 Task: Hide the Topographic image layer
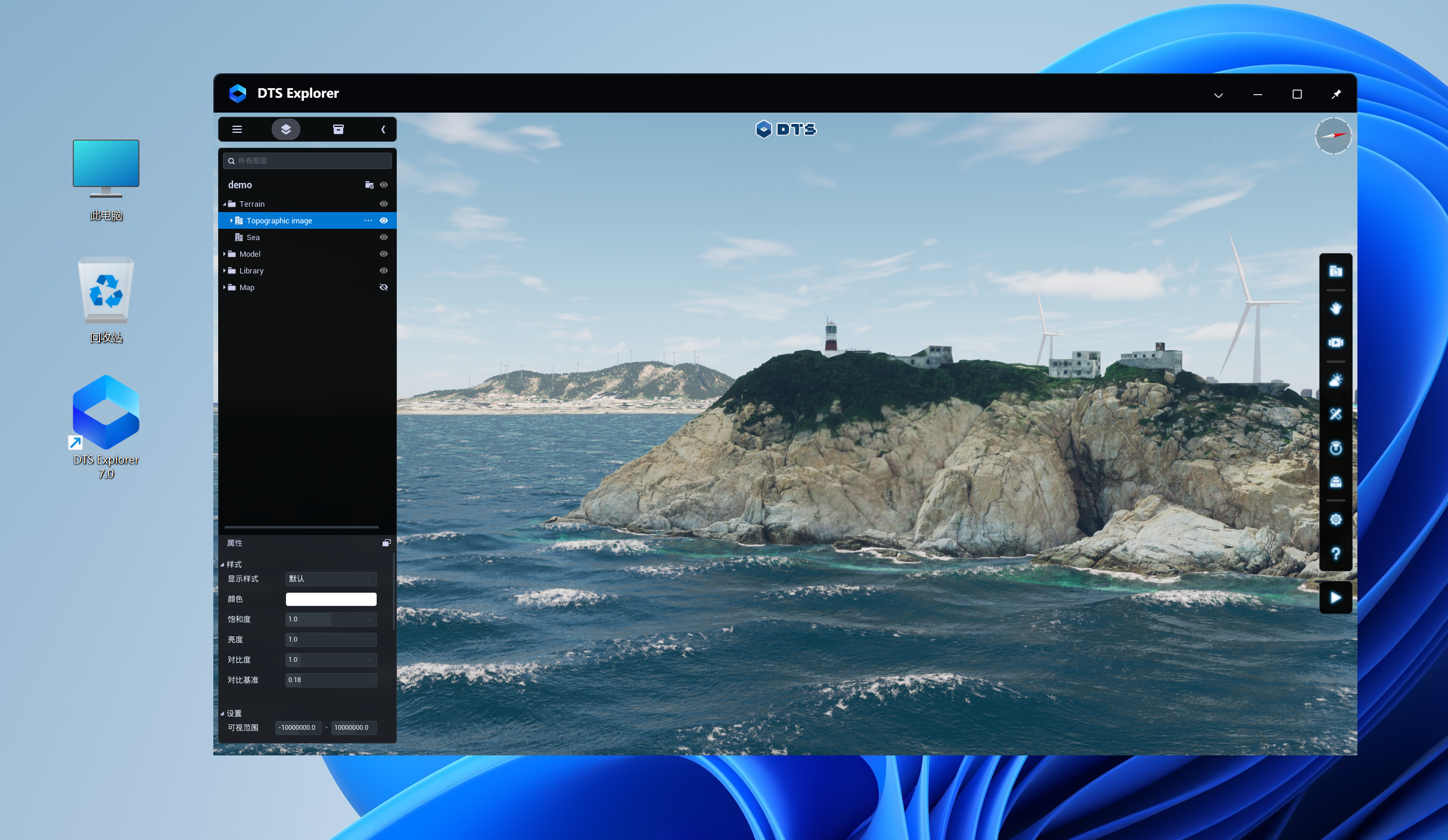384,220
